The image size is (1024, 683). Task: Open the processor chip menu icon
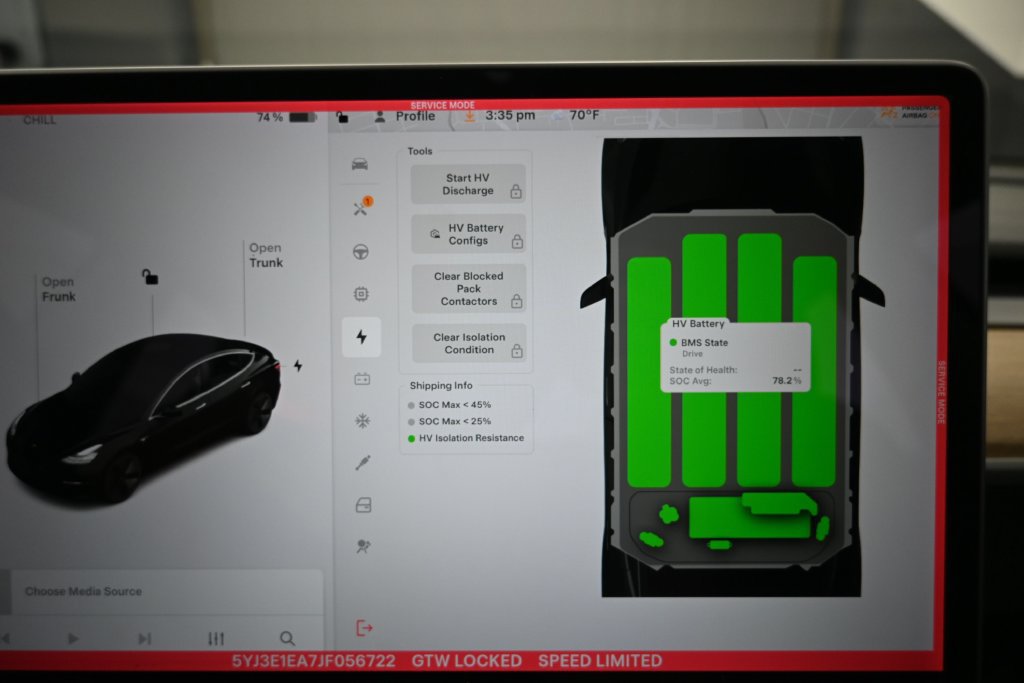click(x=361, y=294)
